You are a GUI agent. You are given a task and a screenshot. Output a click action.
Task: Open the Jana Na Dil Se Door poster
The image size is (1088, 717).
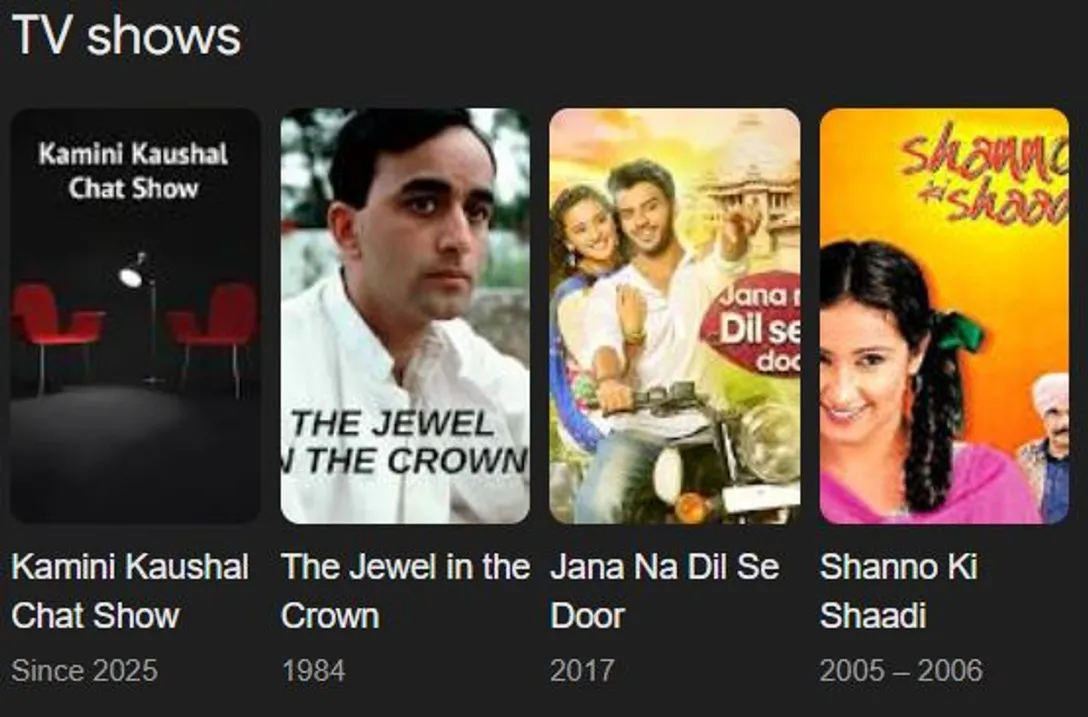674,316
